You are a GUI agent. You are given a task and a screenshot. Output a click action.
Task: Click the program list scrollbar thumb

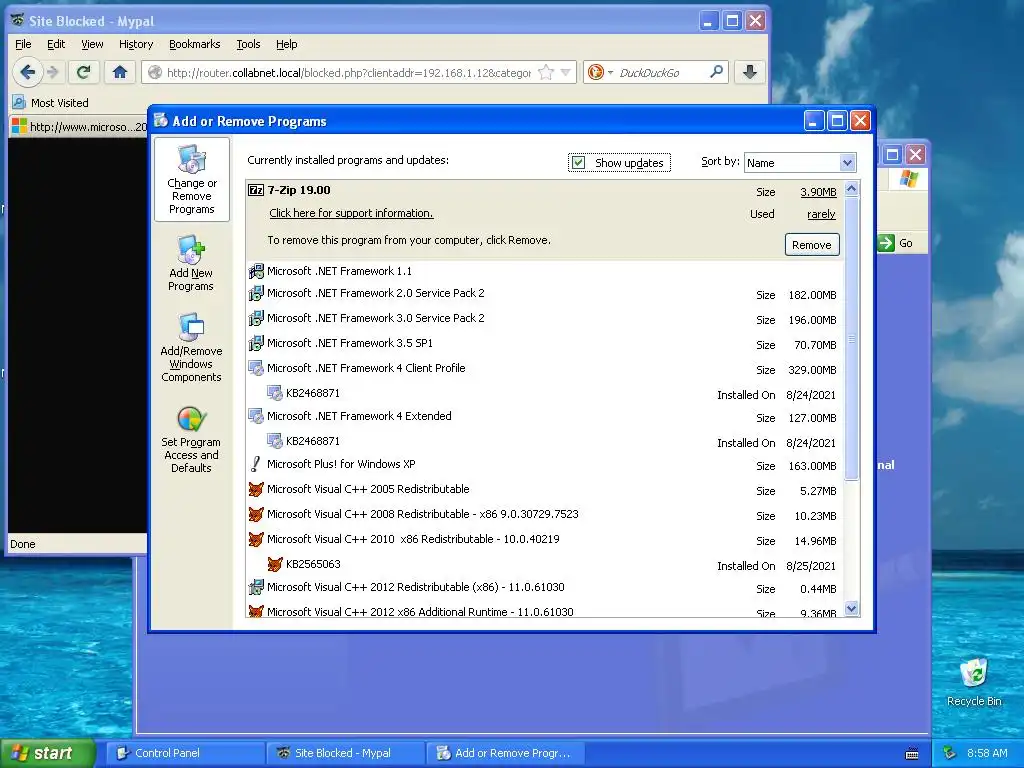(851, 338)
